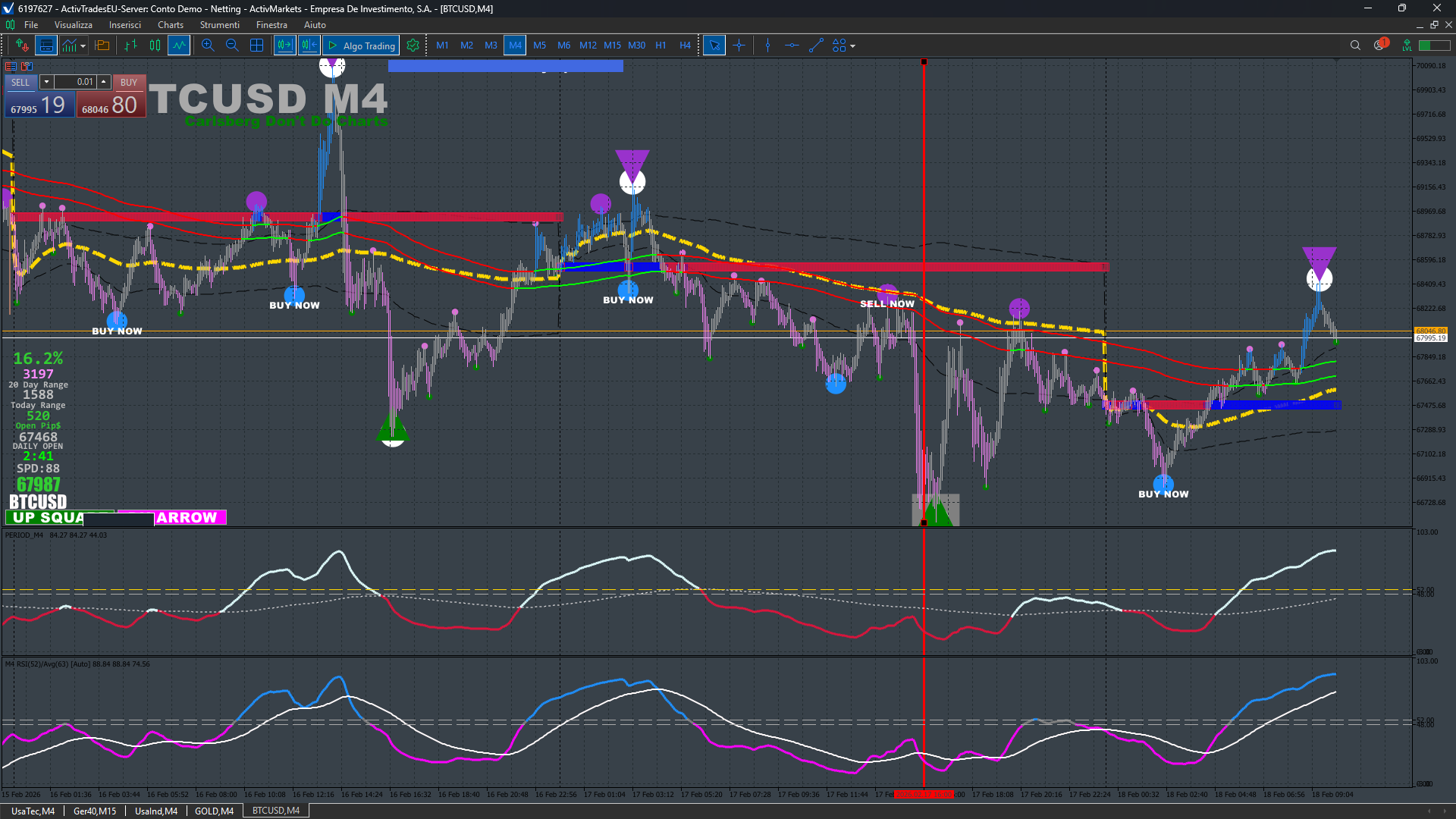Select the M15 timeframe button
The image size is (1456, 819).
click(612, 45)
